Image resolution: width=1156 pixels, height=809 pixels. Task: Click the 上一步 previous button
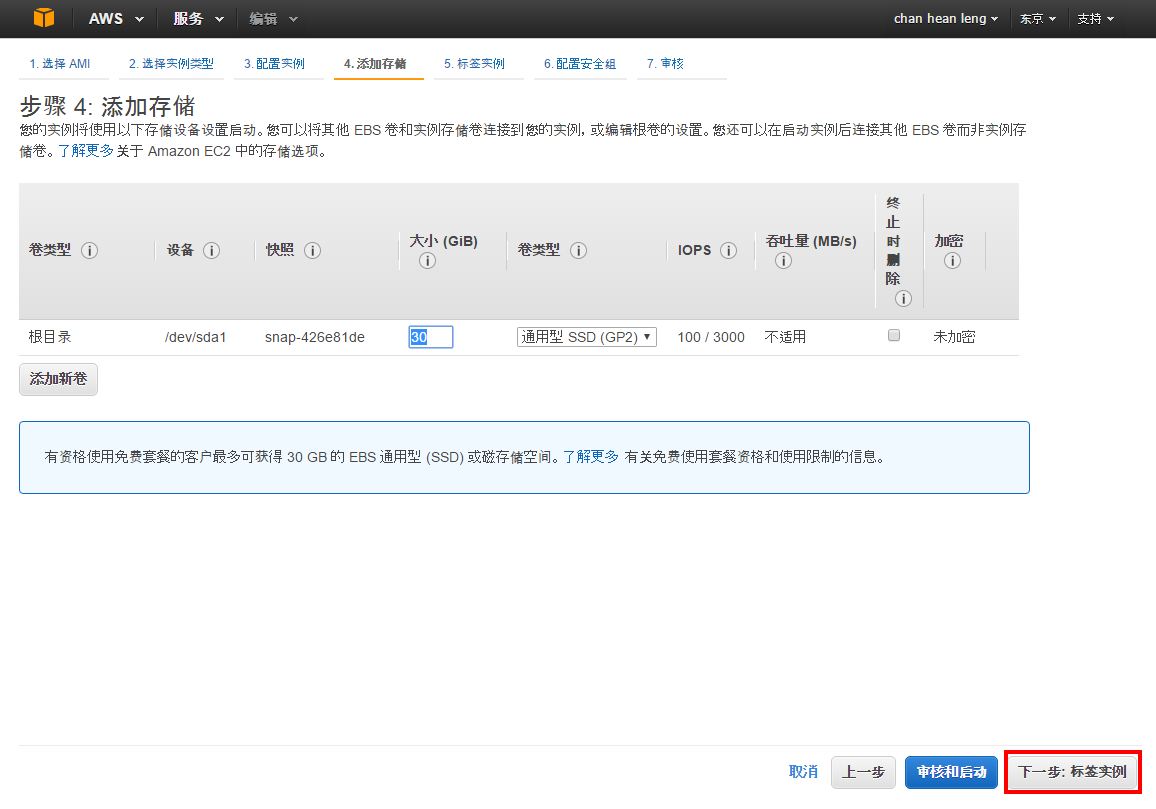coord(863,772)
